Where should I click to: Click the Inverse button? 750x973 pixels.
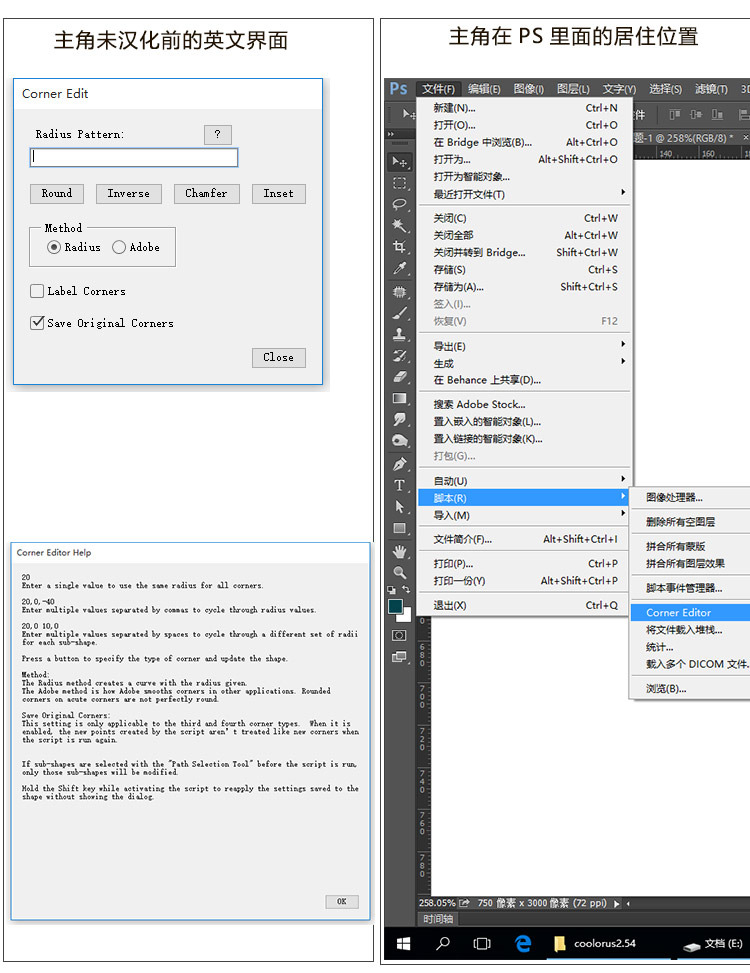click(128, 194)
